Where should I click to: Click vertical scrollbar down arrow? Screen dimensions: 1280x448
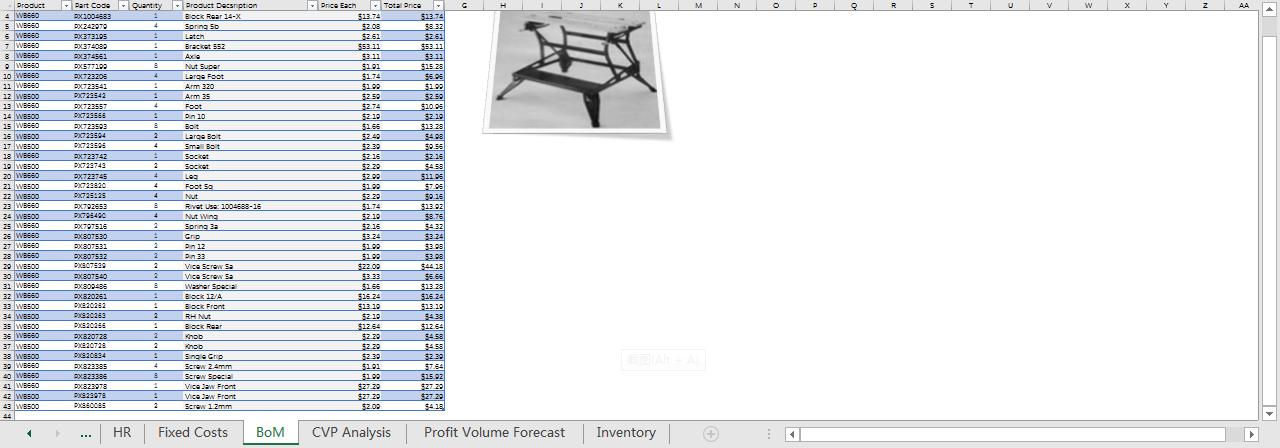tap(1270, 413)
